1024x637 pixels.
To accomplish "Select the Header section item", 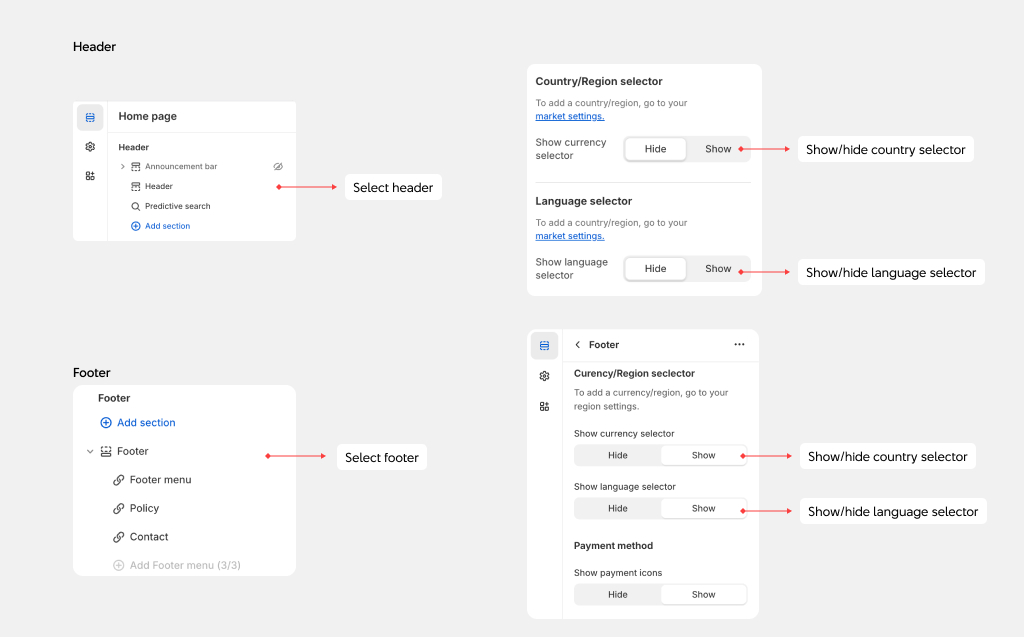I will 158,187.
